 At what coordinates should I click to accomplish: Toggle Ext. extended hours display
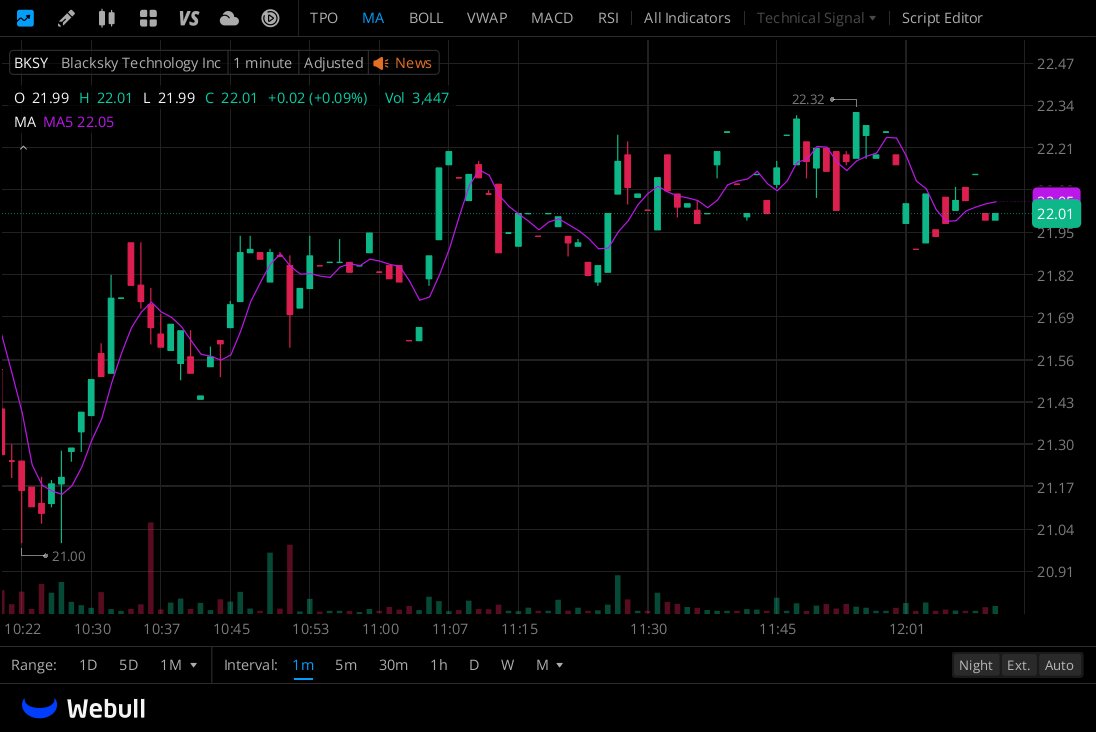(x=1018, y=665)
